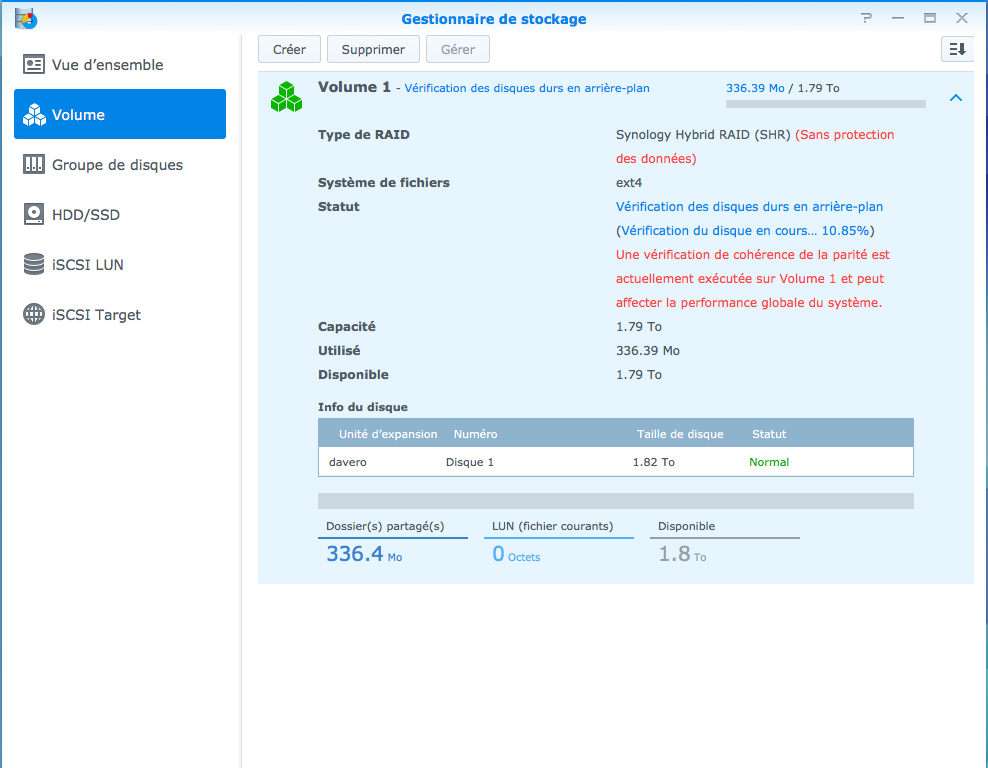Click the Utilisé value 336.39 Mo
This screenshot has width=988, height=768.
[x=648, y=350]
